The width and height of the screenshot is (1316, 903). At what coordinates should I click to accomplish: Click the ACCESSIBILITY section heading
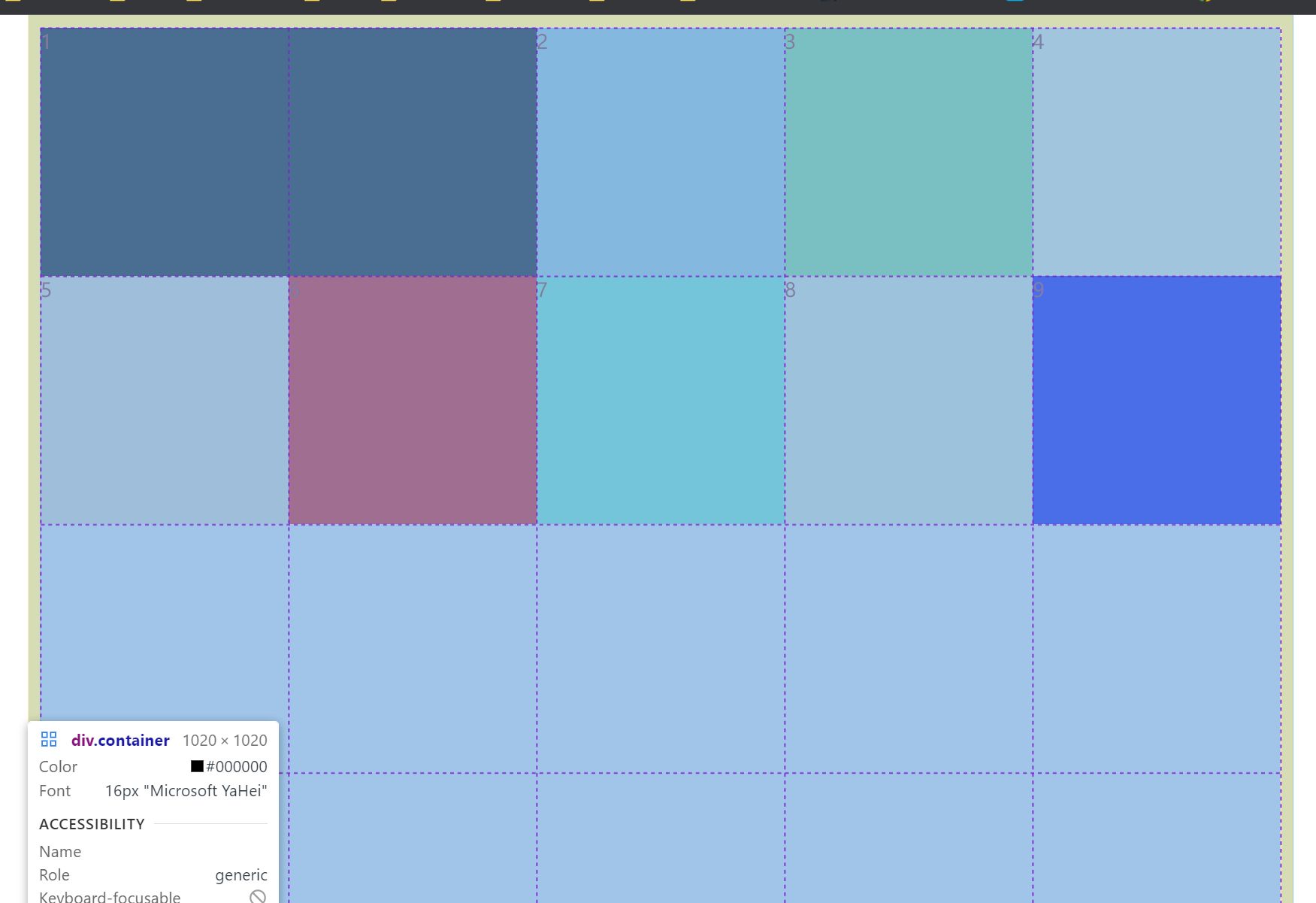pyautogui.click(x=92, y=824)
